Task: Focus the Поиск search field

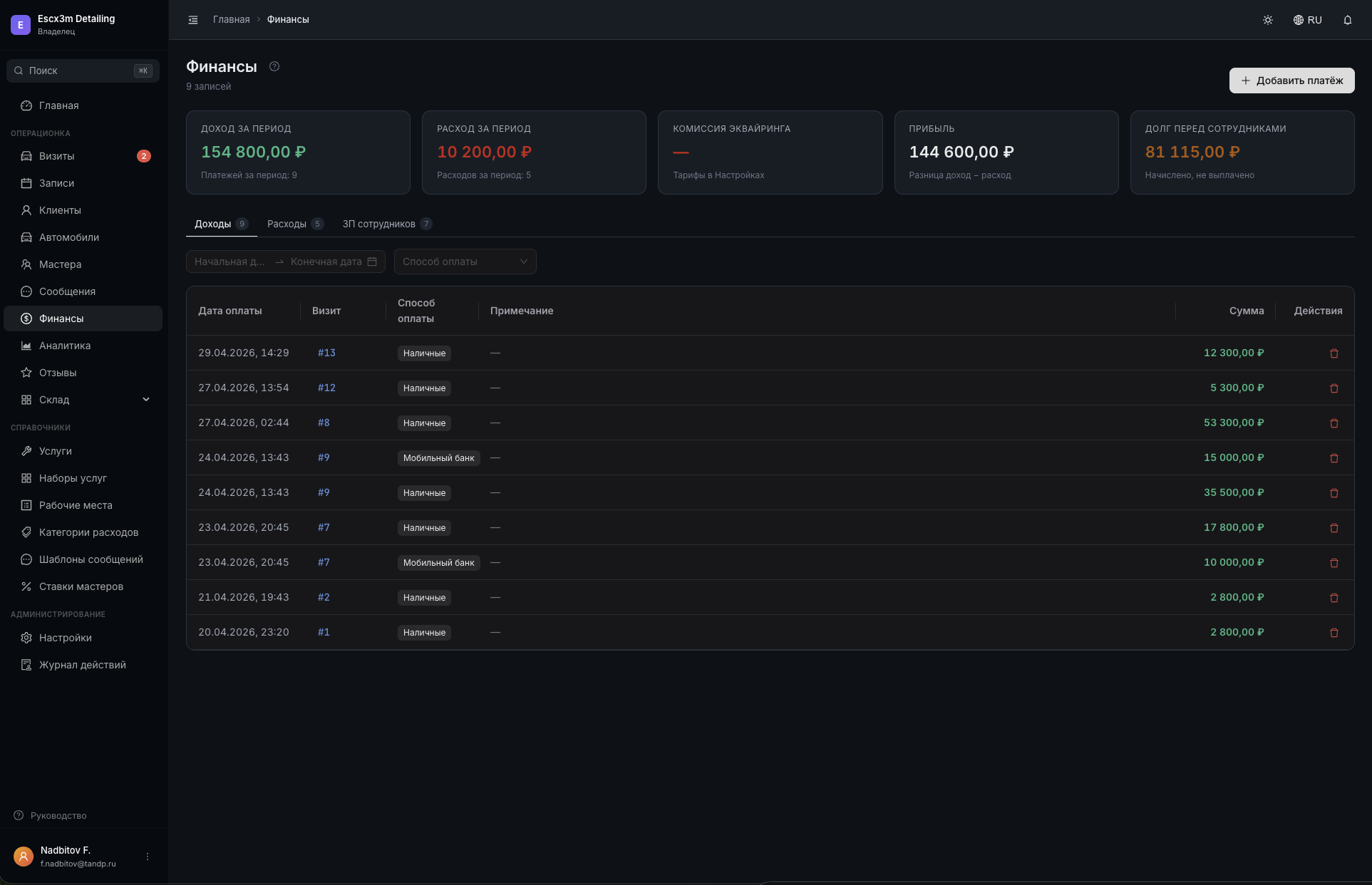Action: click(83, 71)
